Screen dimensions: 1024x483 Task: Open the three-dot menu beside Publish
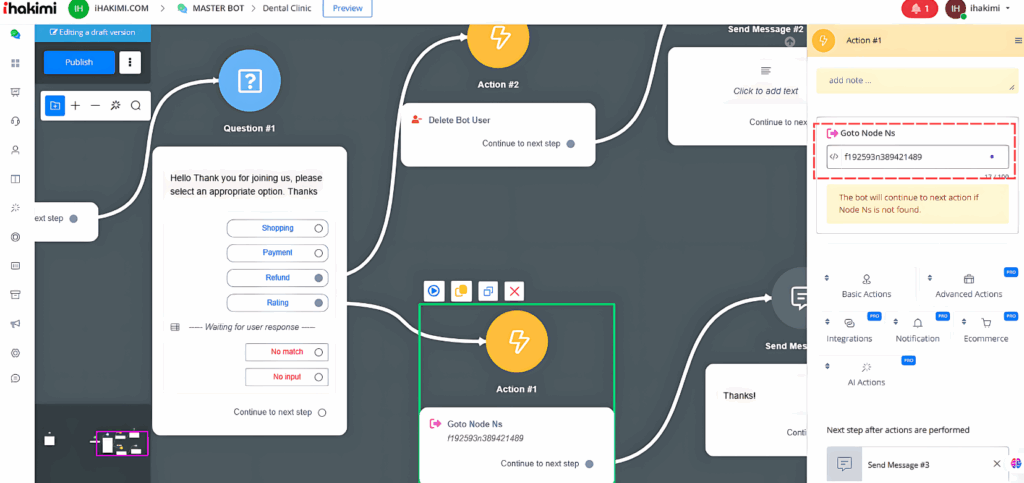coord(130,62)
